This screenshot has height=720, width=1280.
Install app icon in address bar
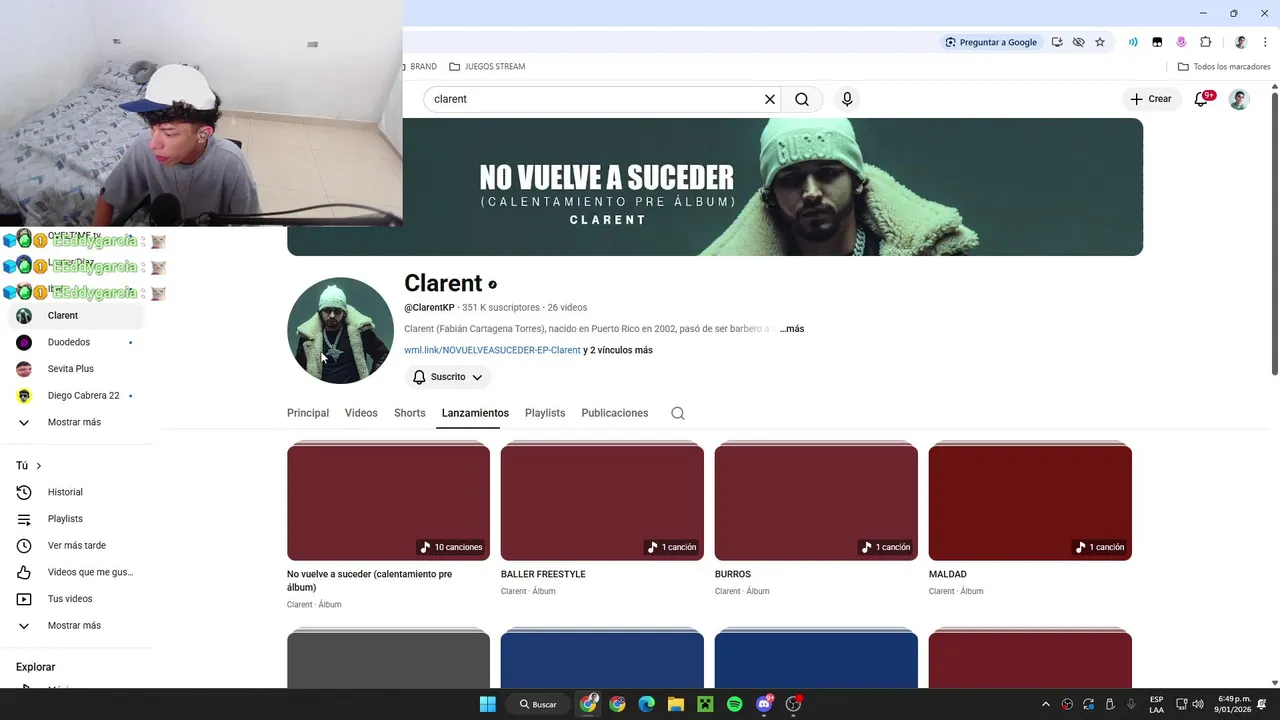(1057, 42)
